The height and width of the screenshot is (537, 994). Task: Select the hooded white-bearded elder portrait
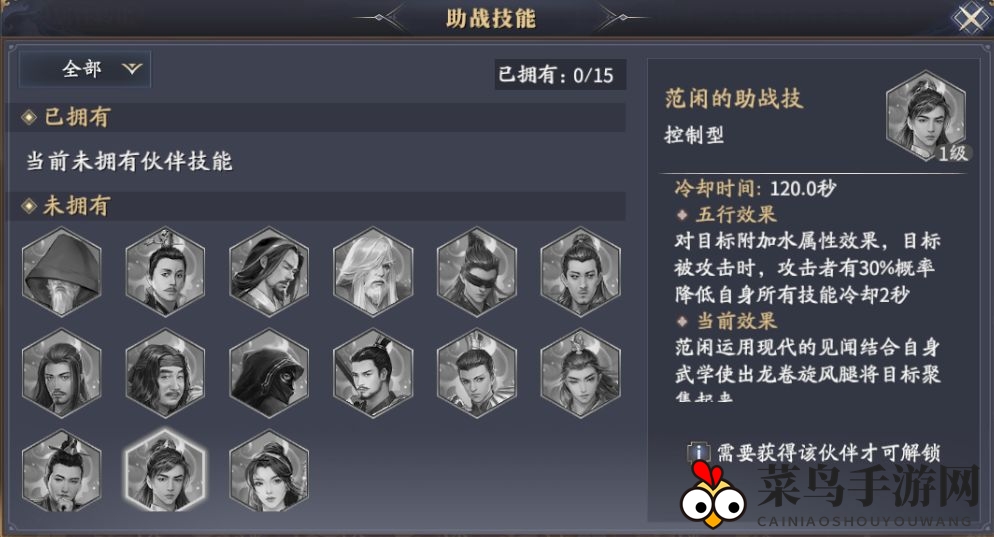click(61, 272)
